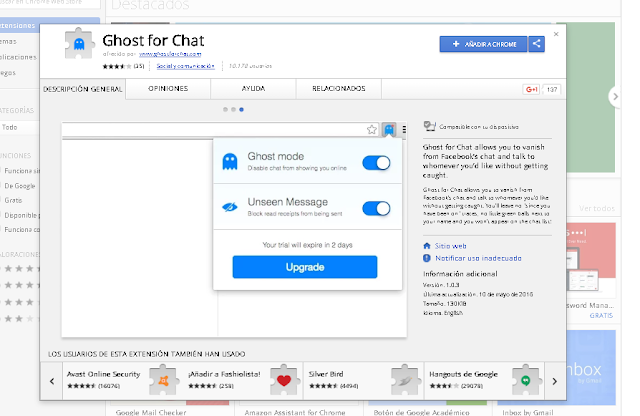
Task: Click the Ghost for Chat extension puzzle icon
Action: [79, 43]
